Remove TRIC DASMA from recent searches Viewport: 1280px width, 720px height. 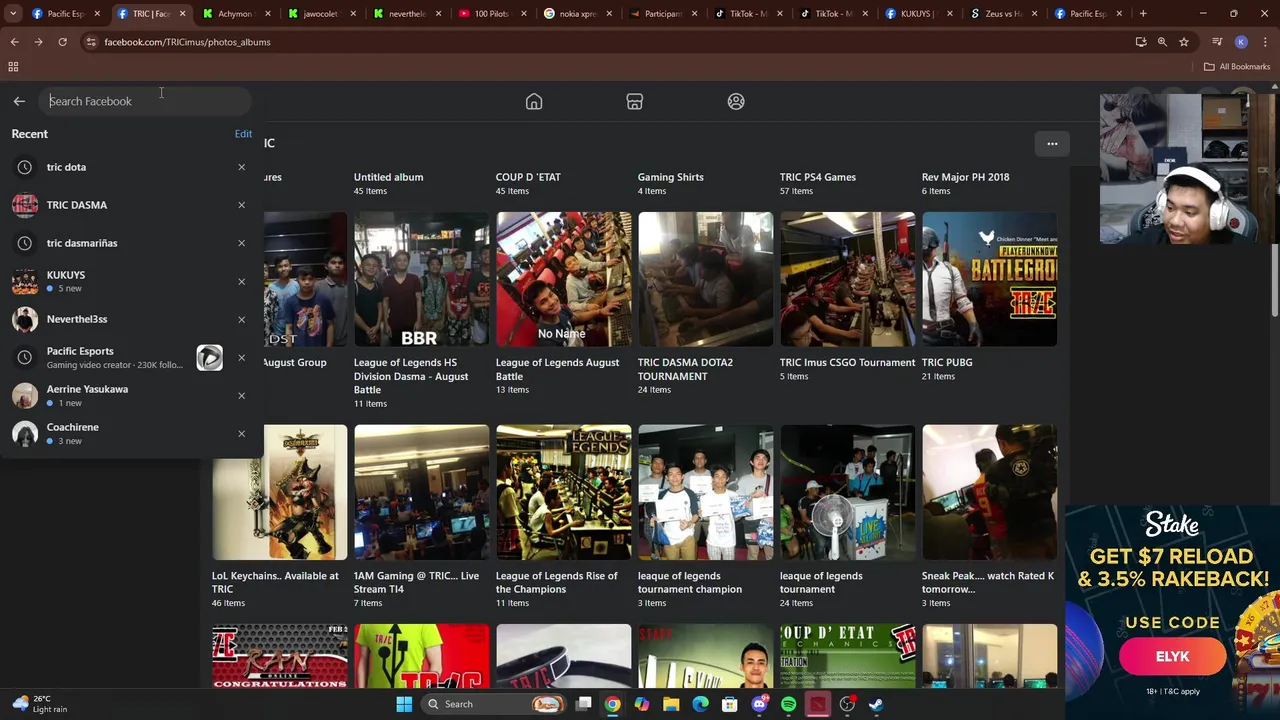241,205
